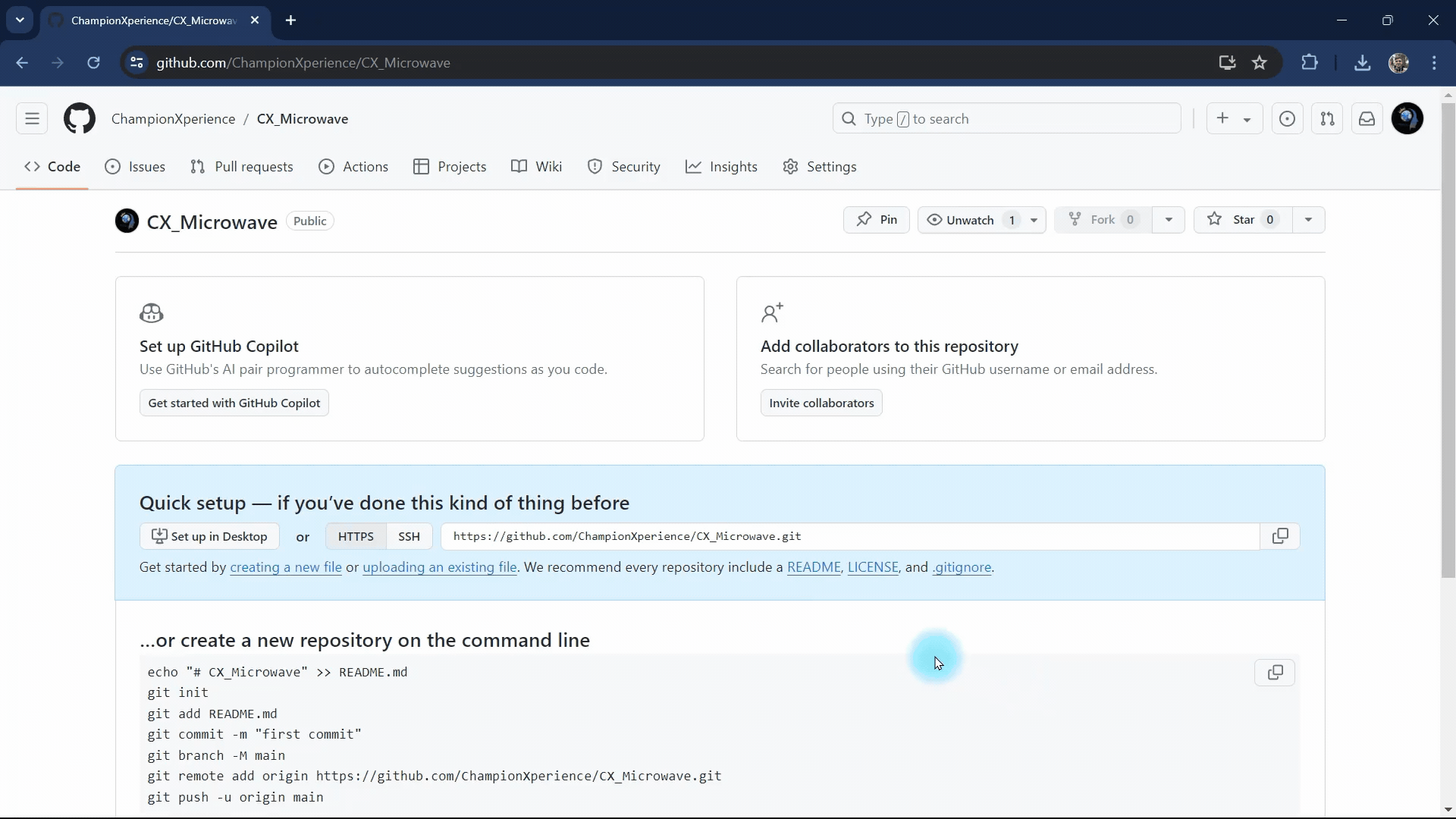The width and height of the screenshot is (1456, 819).
Task: Open the creating a new file link
Action: pos(286,567)
